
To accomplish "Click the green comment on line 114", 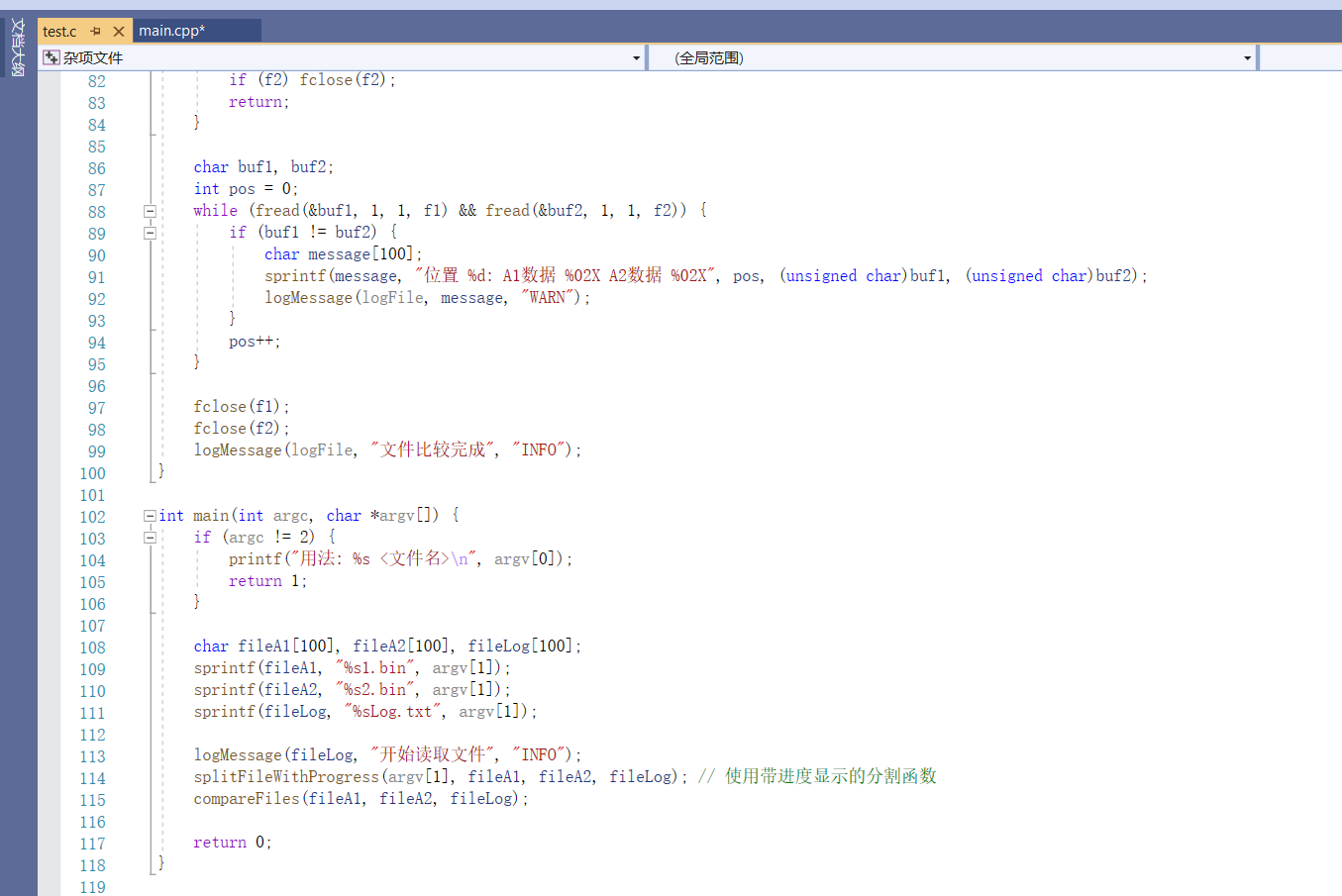I will pos(817,777).
